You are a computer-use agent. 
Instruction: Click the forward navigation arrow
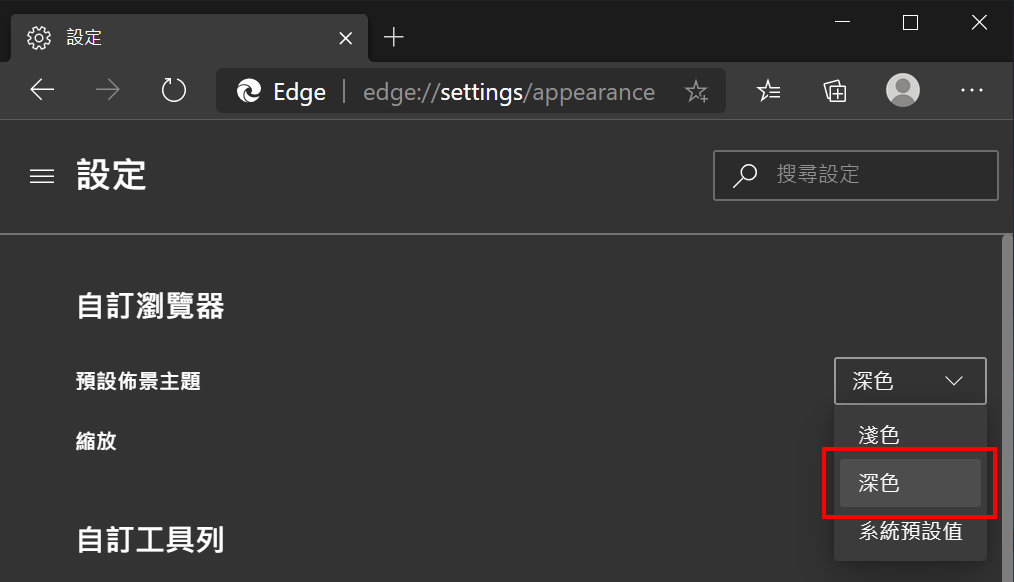[107, 90]
